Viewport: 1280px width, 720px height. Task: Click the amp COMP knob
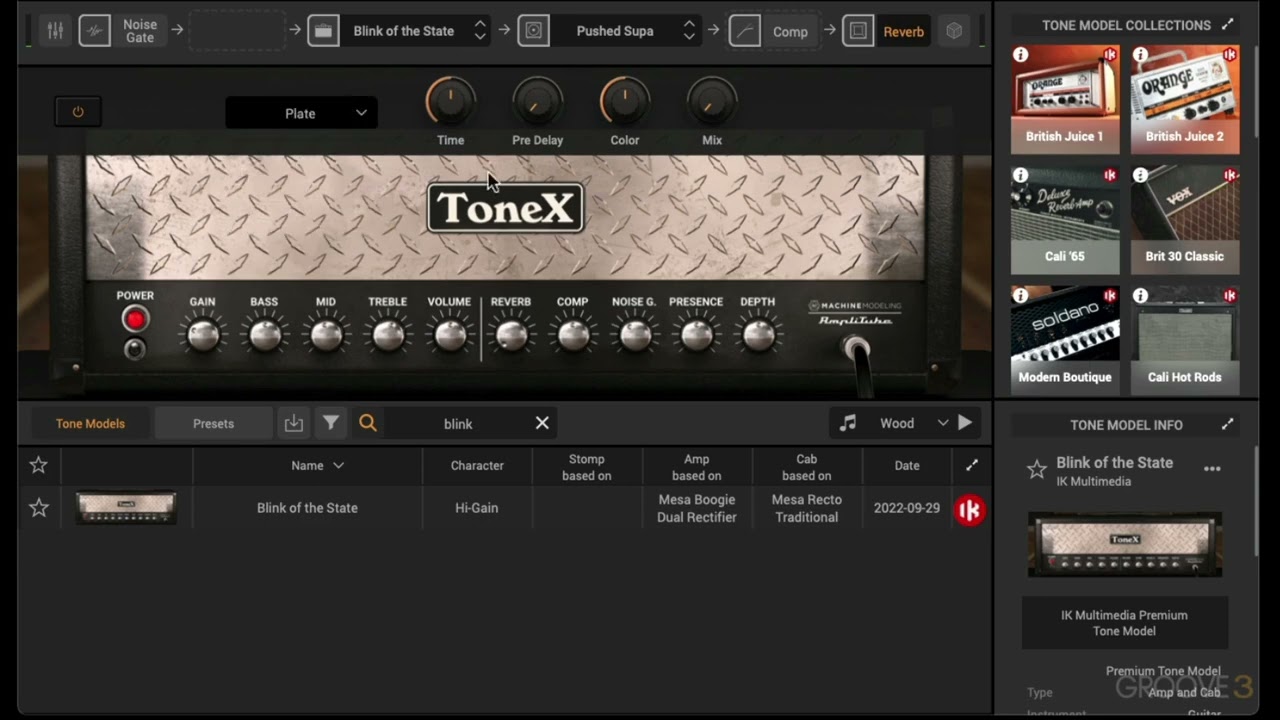(573, 335)
